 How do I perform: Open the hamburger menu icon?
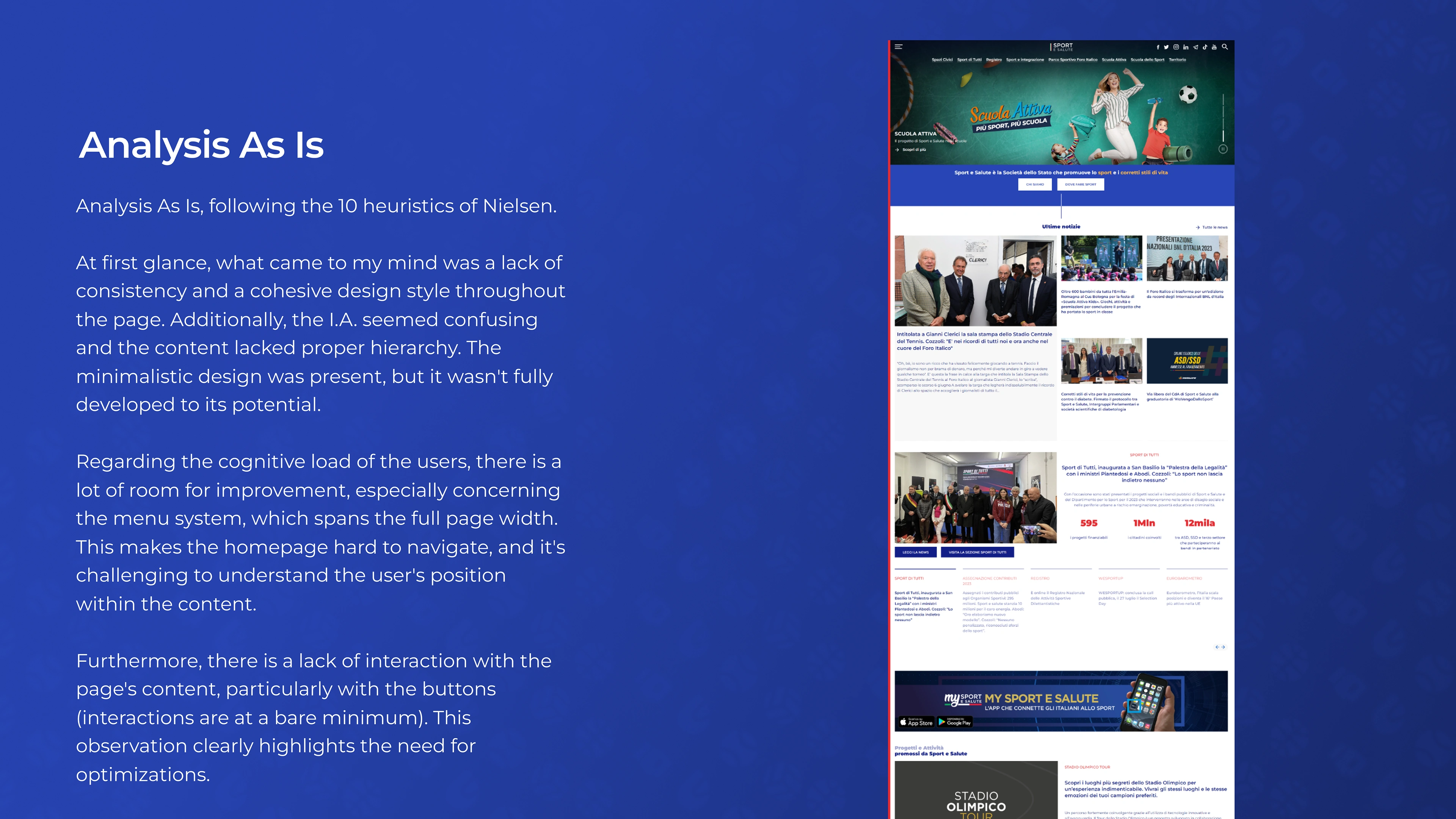click(899, 47)
